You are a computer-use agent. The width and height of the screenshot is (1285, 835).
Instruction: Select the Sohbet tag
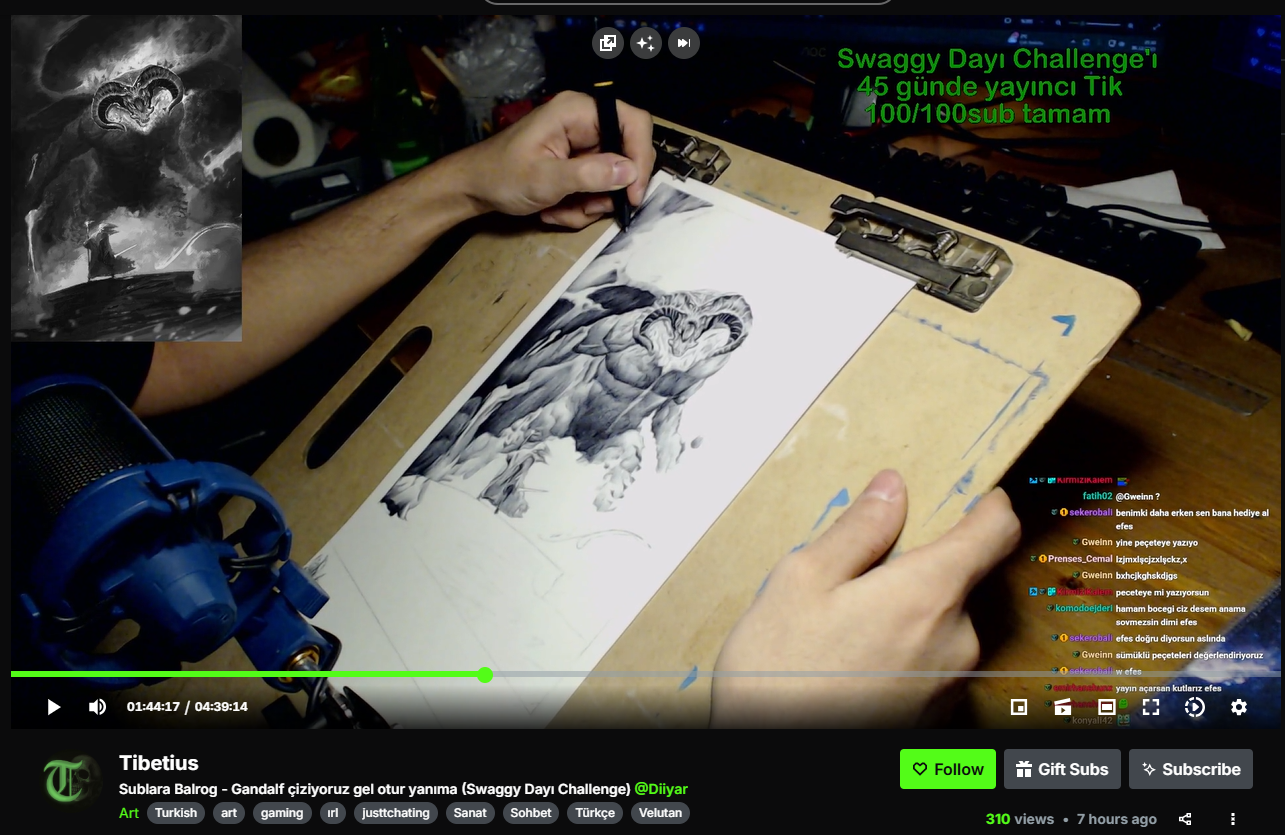click(x=531, y=813)
